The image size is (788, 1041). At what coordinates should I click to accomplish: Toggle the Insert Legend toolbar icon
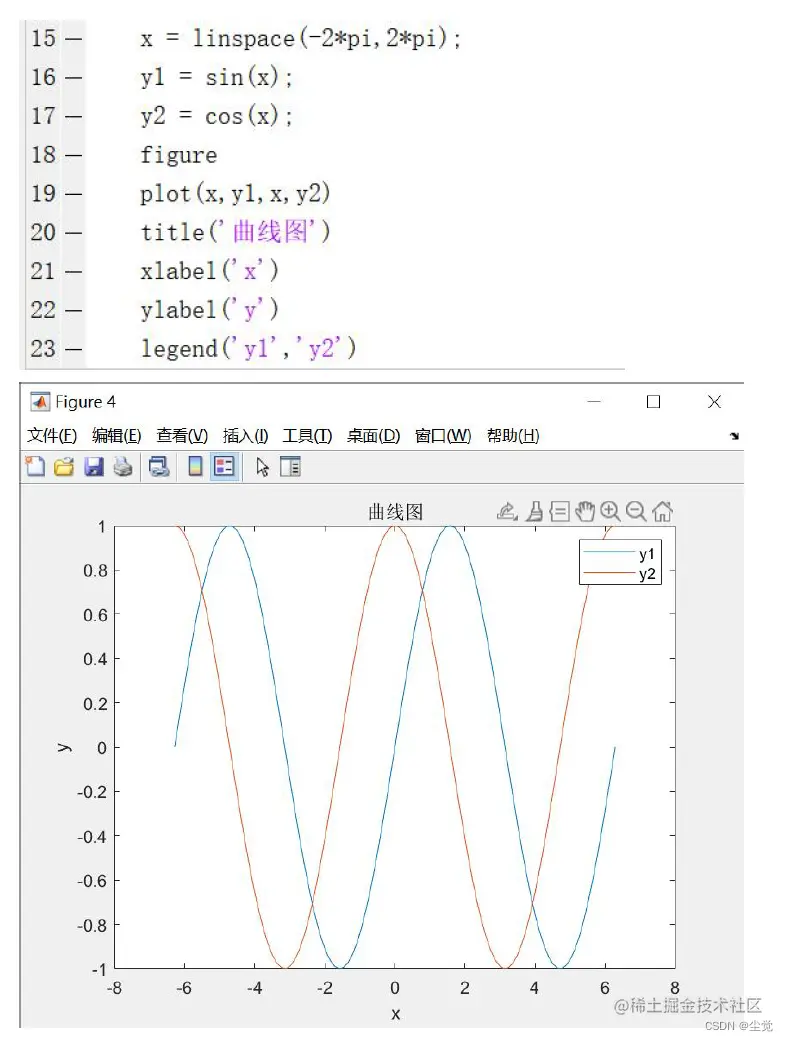(x=224, y=467)
